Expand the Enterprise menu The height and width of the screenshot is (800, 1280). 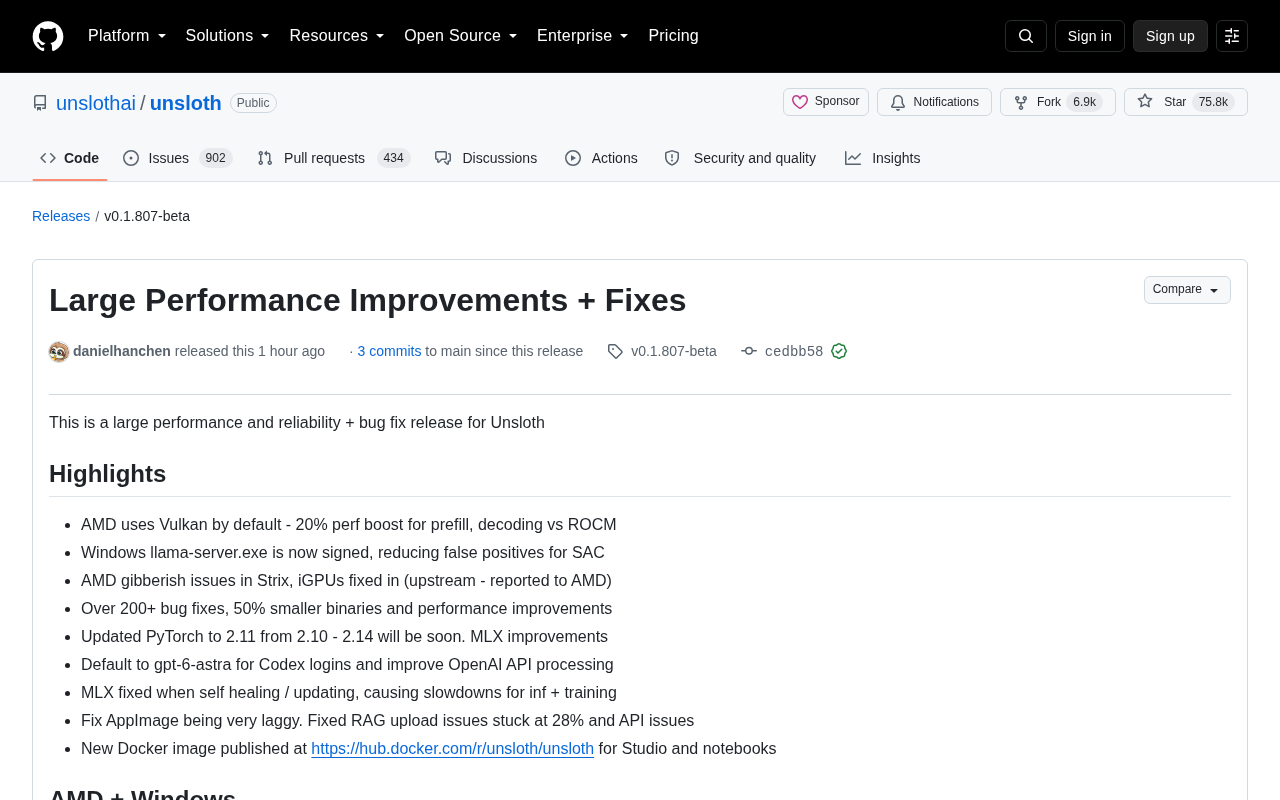click(582, 36)
